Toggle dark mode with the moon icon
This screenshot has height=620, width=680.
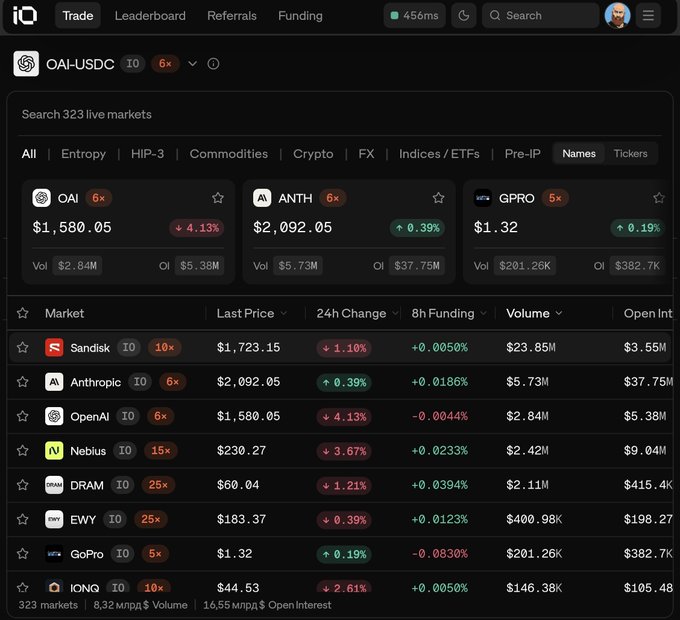click(464, 16)
